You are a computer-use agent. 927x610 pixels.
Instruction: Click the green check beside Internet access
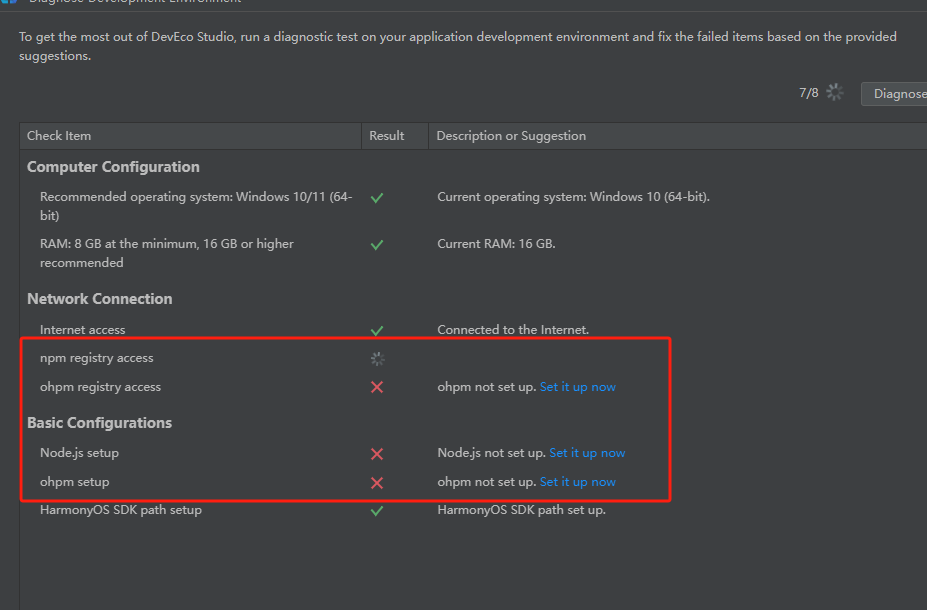[x=377, y=330]
